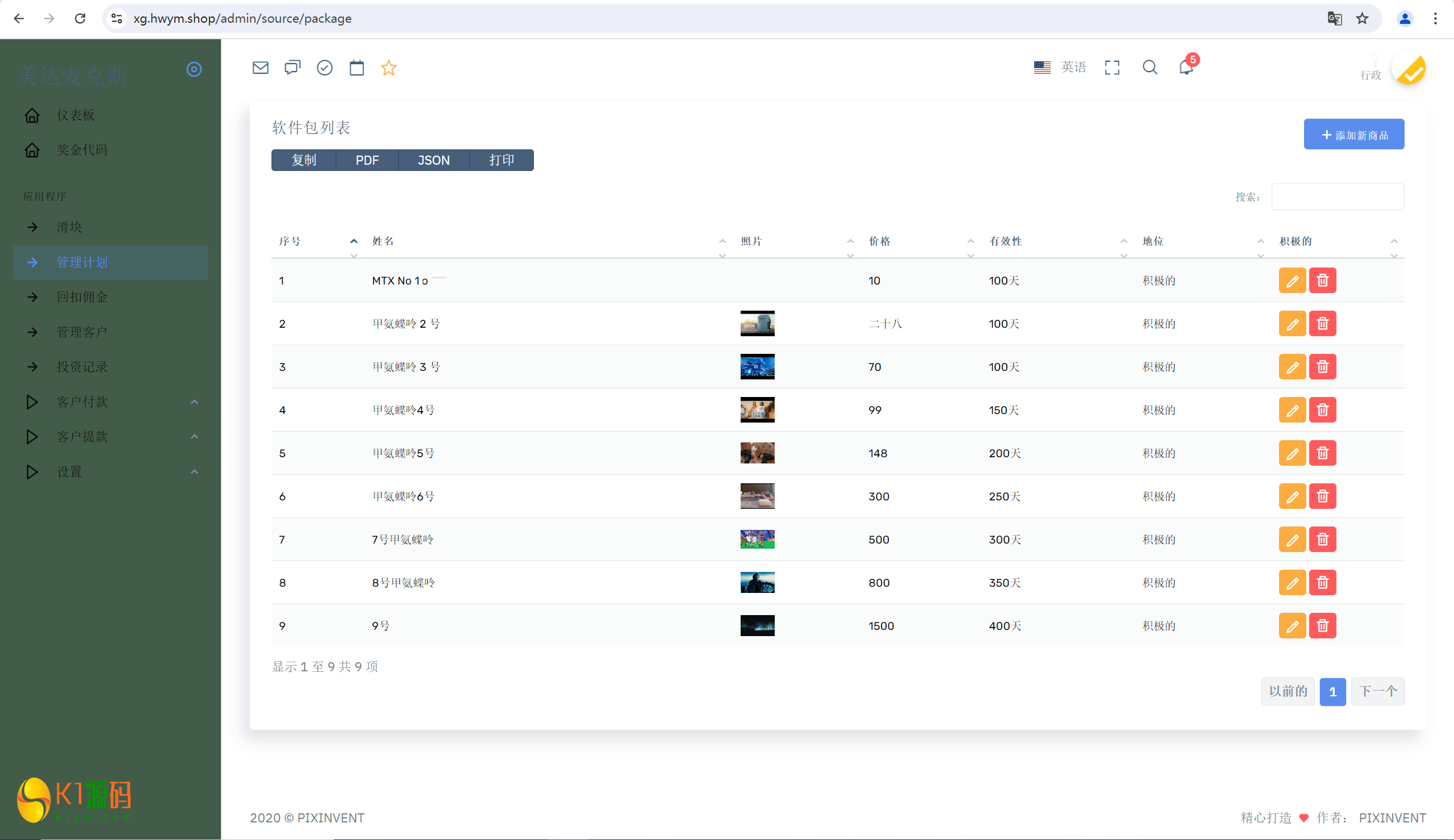
Task: Select 投资记录 in the sidebar
Action: tap(82, 367)
